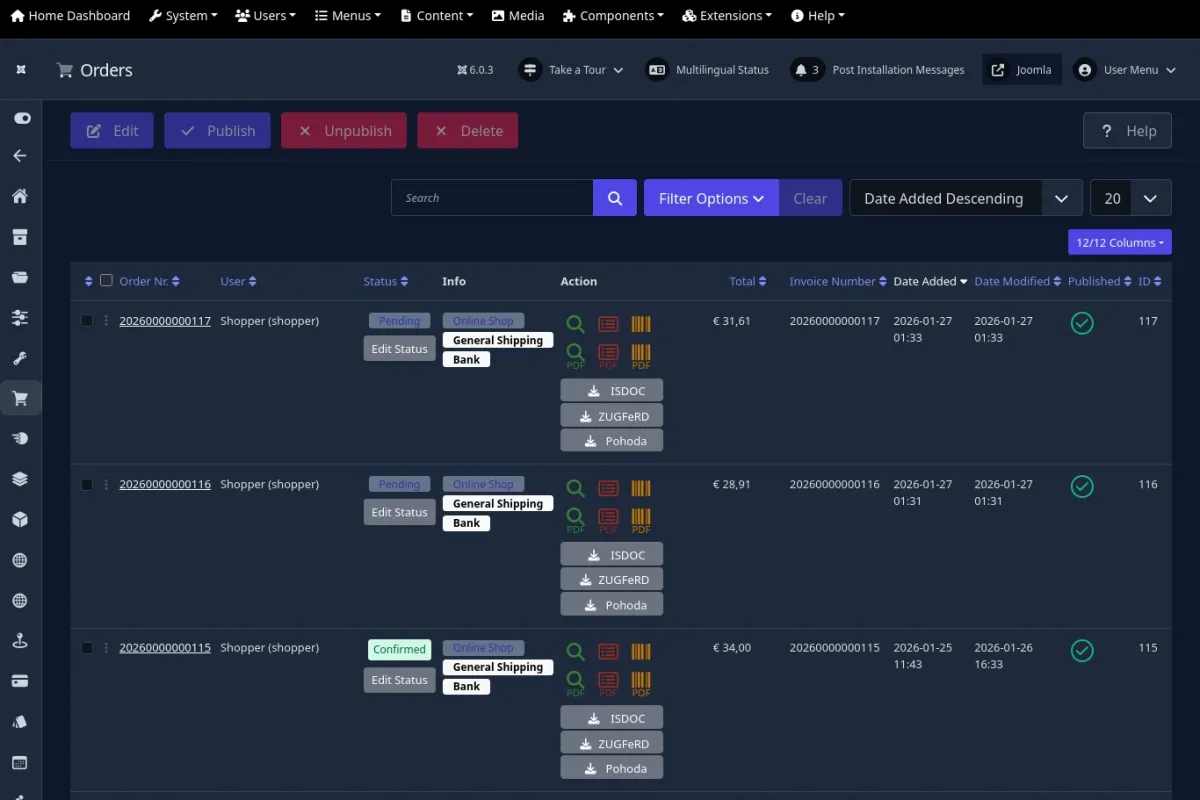Expand the Filter Options dropdown

(711, 198)
